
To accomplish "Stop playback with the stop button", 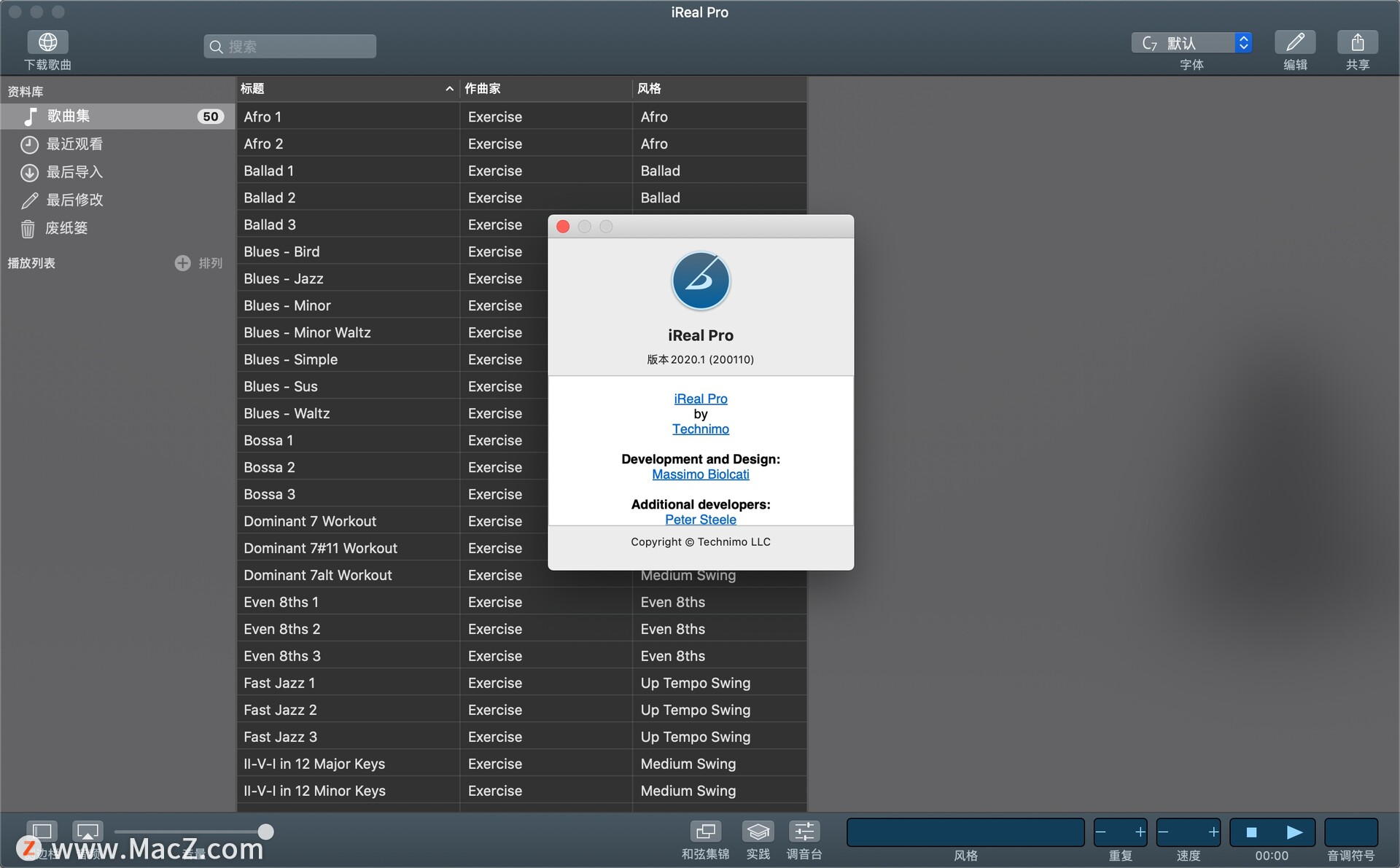I will pyautogui.click(x=1251, y=832).
